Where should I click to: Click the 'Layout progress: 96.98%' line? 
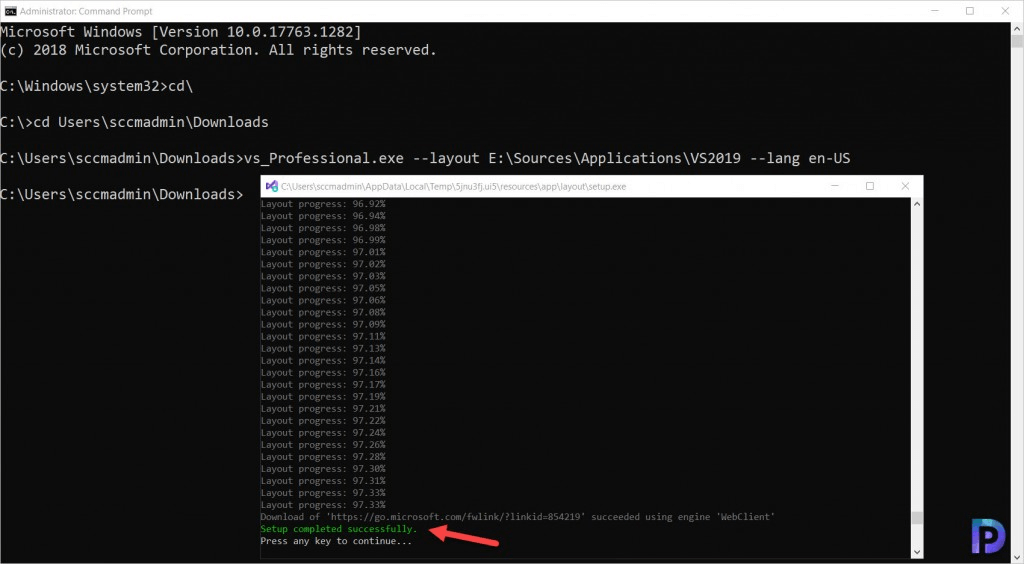(x=323, y=228)
